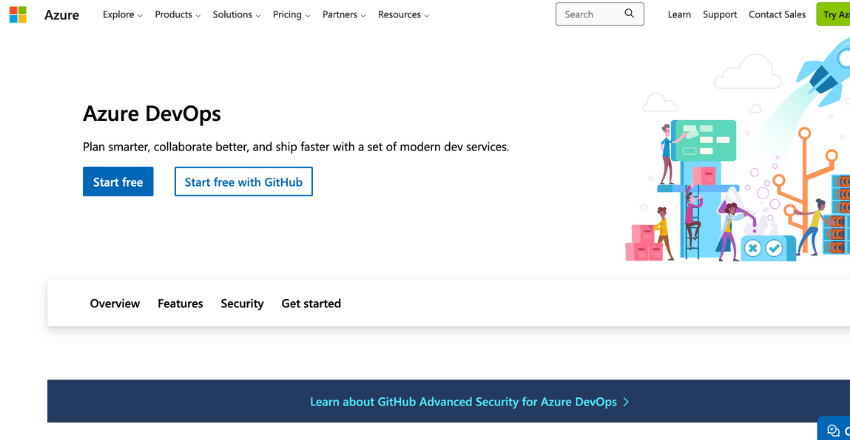Image resolution: width=850 pixels, height=440 pixels.
Task: Focus the Search input field
Action: click(600, 14)
